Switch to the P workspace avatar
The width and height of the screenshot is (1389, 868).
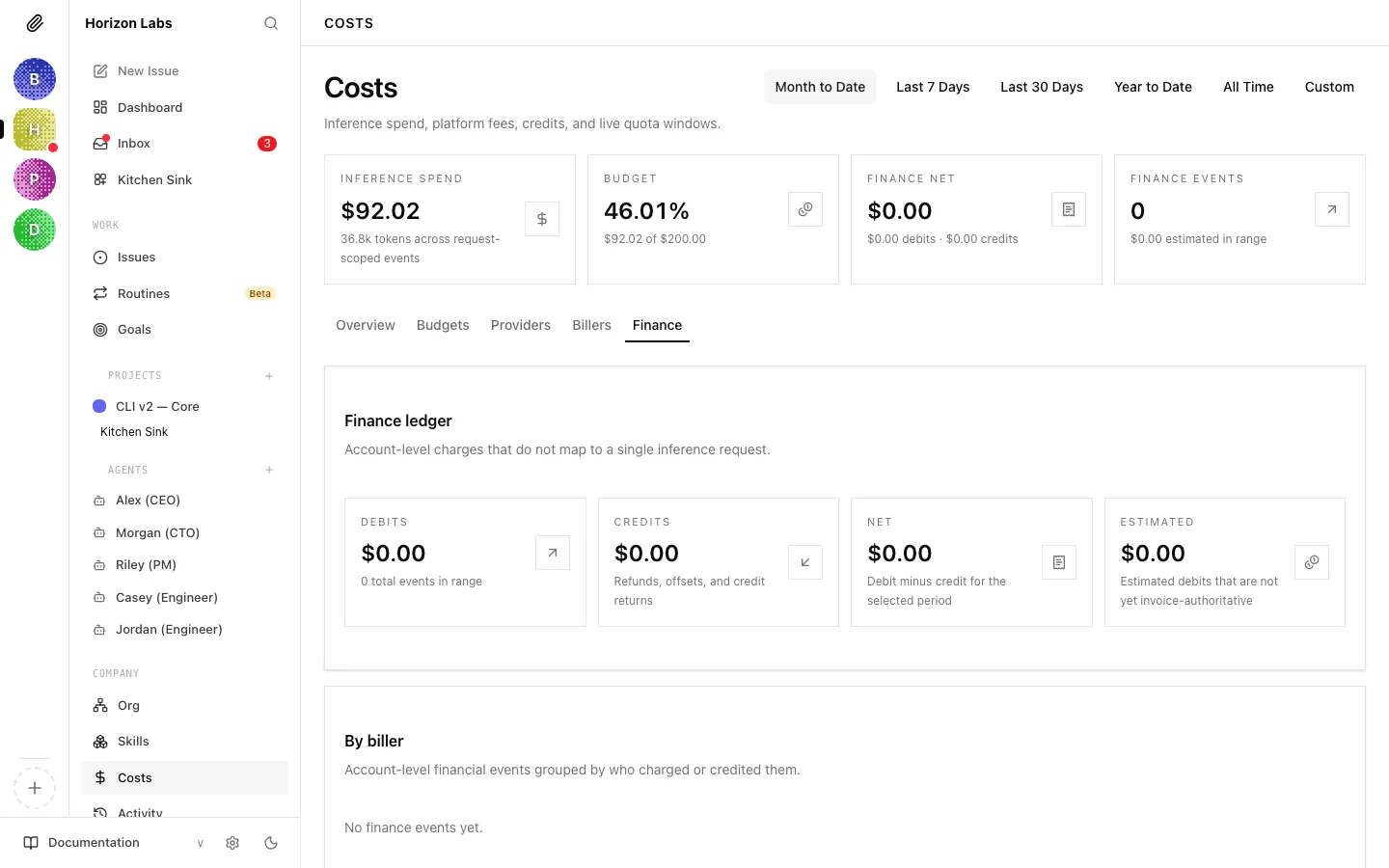pyautogui.click(x=35, y=179)
